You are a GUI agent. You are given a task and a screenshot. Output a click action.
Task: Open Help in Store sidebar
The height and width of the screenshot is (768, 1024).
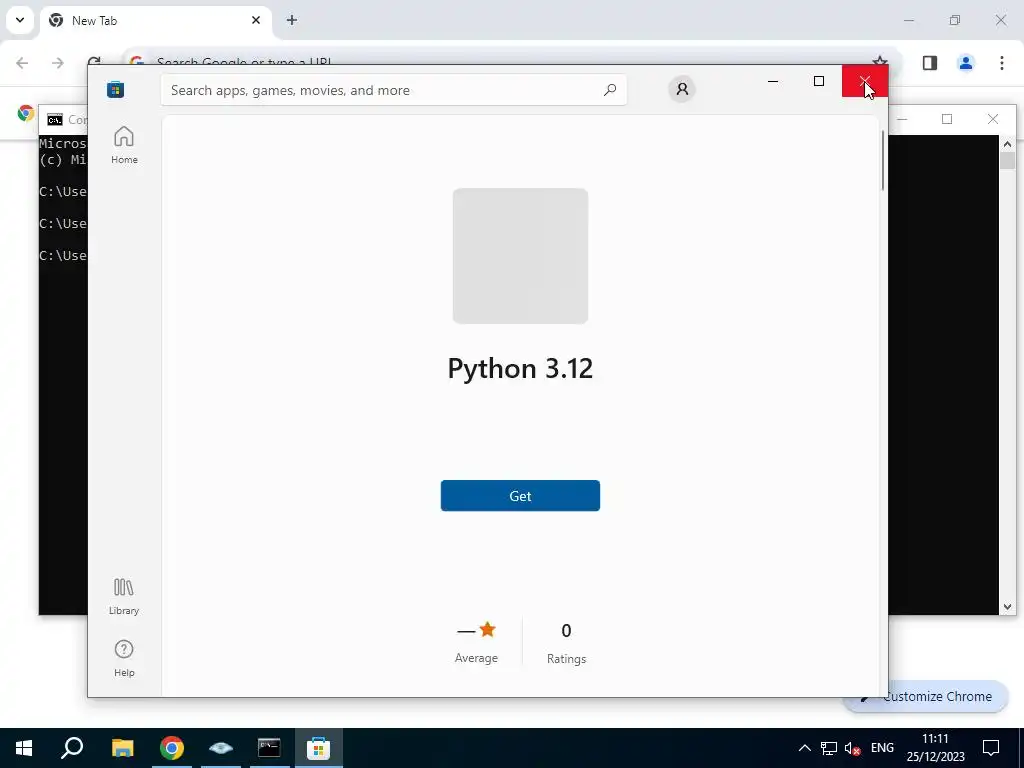[124, 658]
